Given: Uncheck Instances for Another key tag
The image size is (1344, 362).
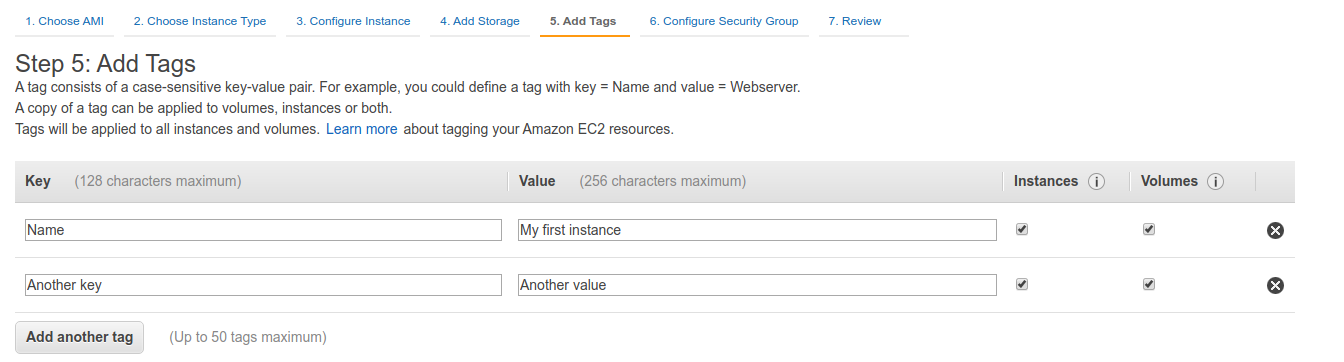Looking at the screenshot, I should pyautogui.click(x=1021, y=284).
